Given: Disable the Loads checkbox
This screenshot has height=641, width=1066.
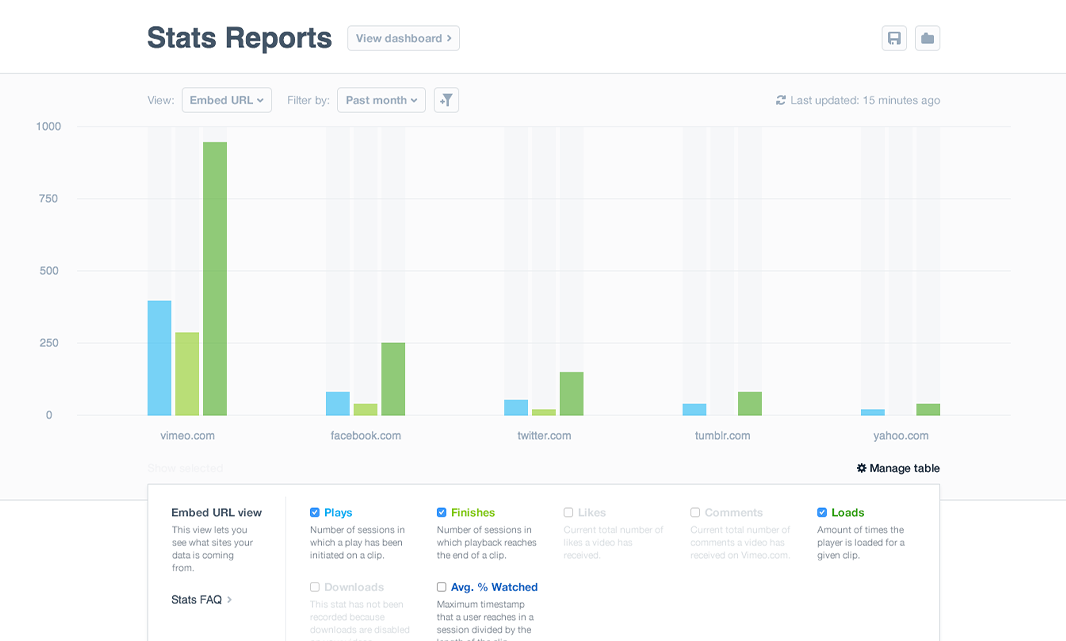Looking at the screenshot, I should click(822, 513).
